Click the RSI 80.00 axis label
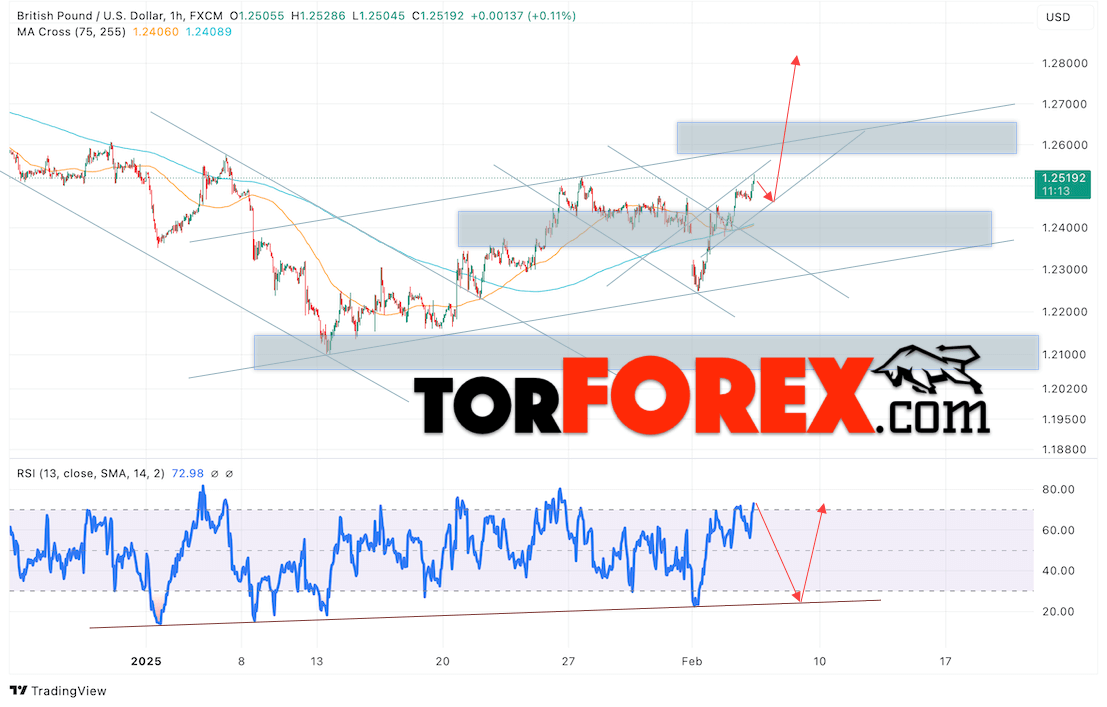The height and width of the screenshot is (707, 1107). click(1058, 489)
